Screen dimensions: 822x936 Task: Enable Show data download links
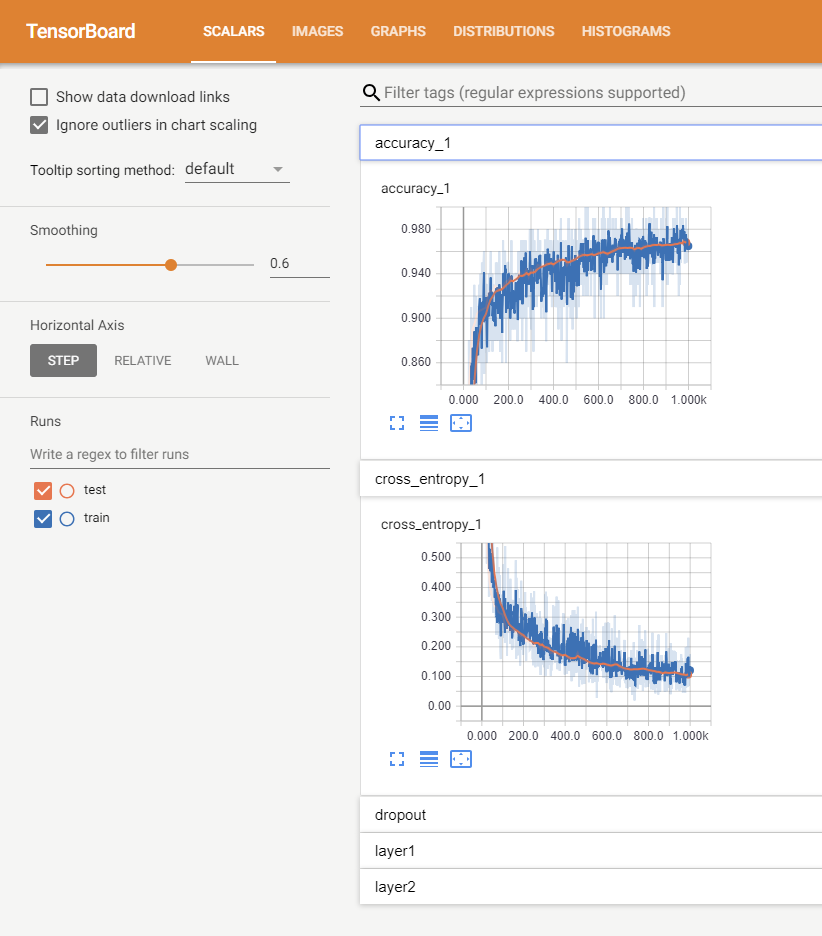pyautogui.click(x=39, y=97)
